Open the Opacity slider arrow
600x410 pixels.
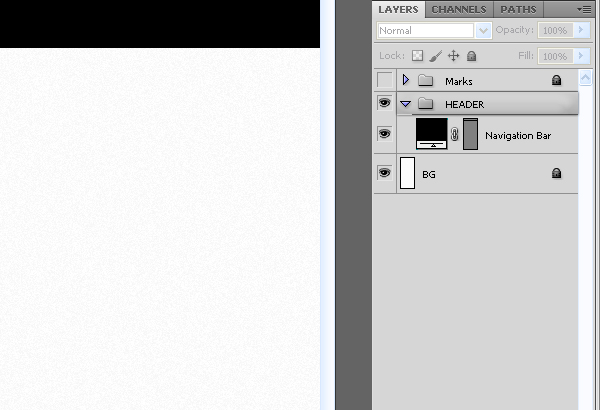click(x=582, y=30)
